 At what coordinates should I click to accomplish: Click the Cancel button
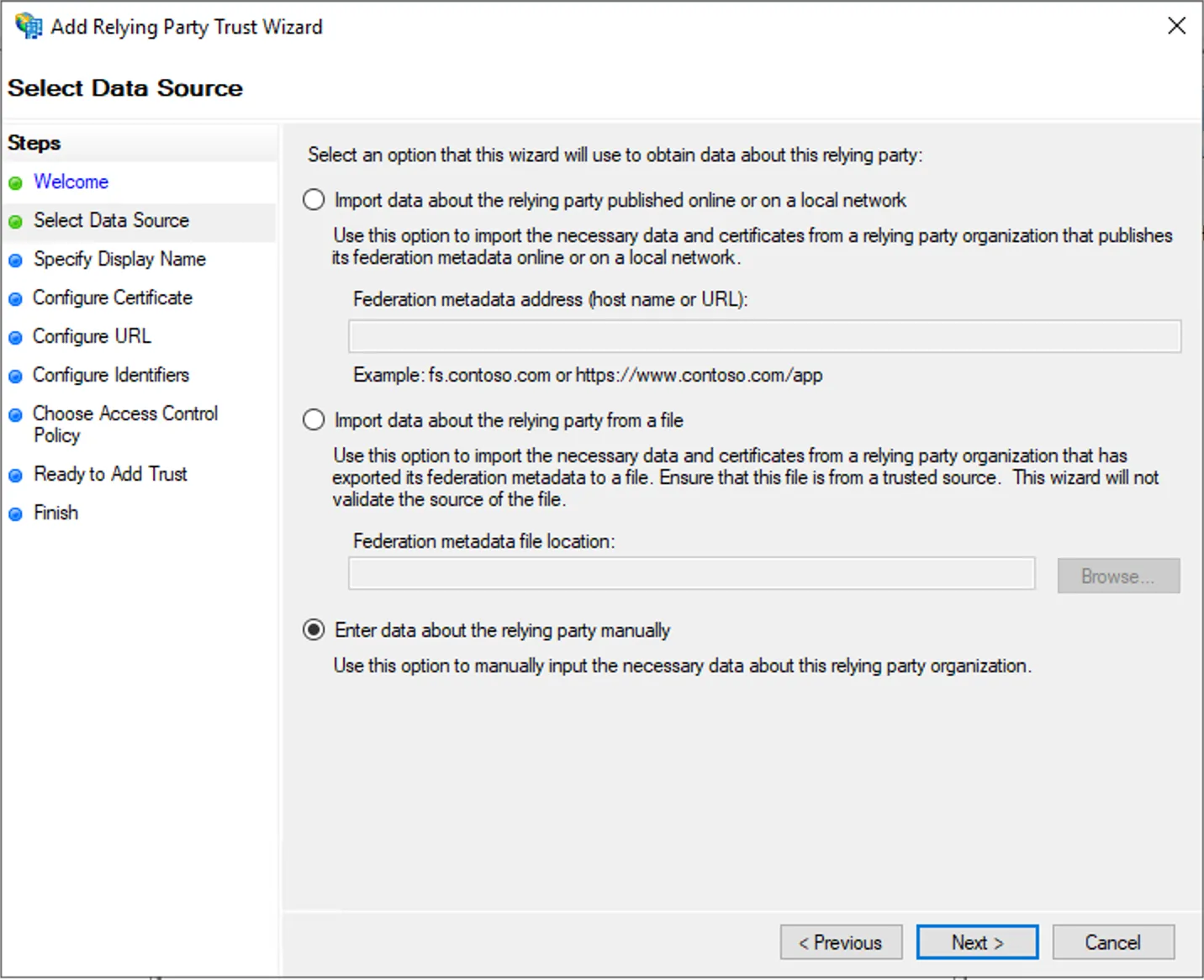point(1112,941)
